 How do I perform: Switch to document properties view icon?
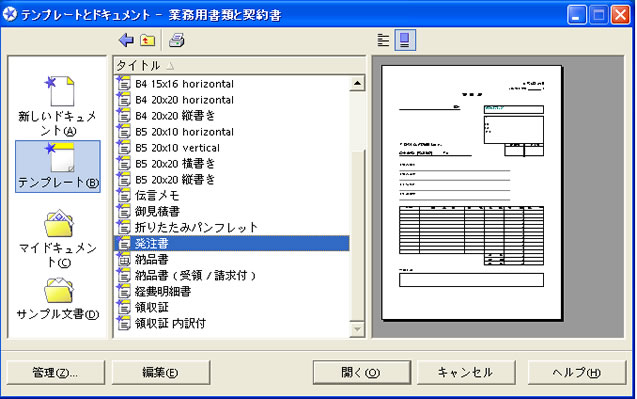point(383,40)
